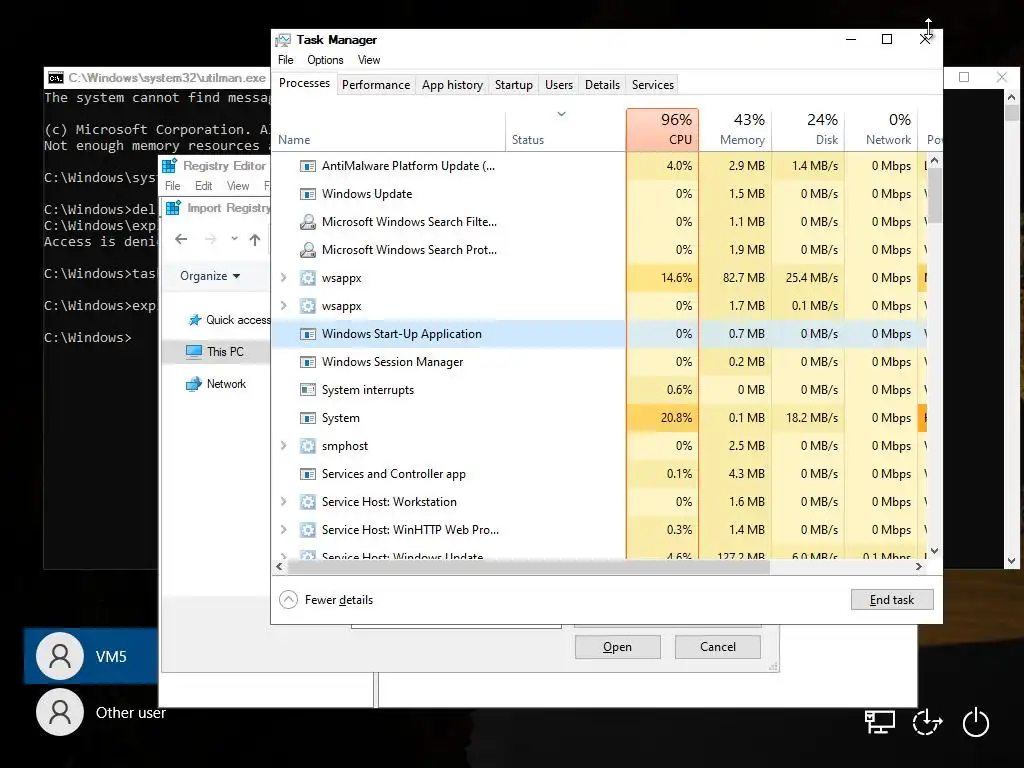Click the Microsoft Windows Search Protocol icon
The image size is (1024, 768).
click(x=307, y=250)
